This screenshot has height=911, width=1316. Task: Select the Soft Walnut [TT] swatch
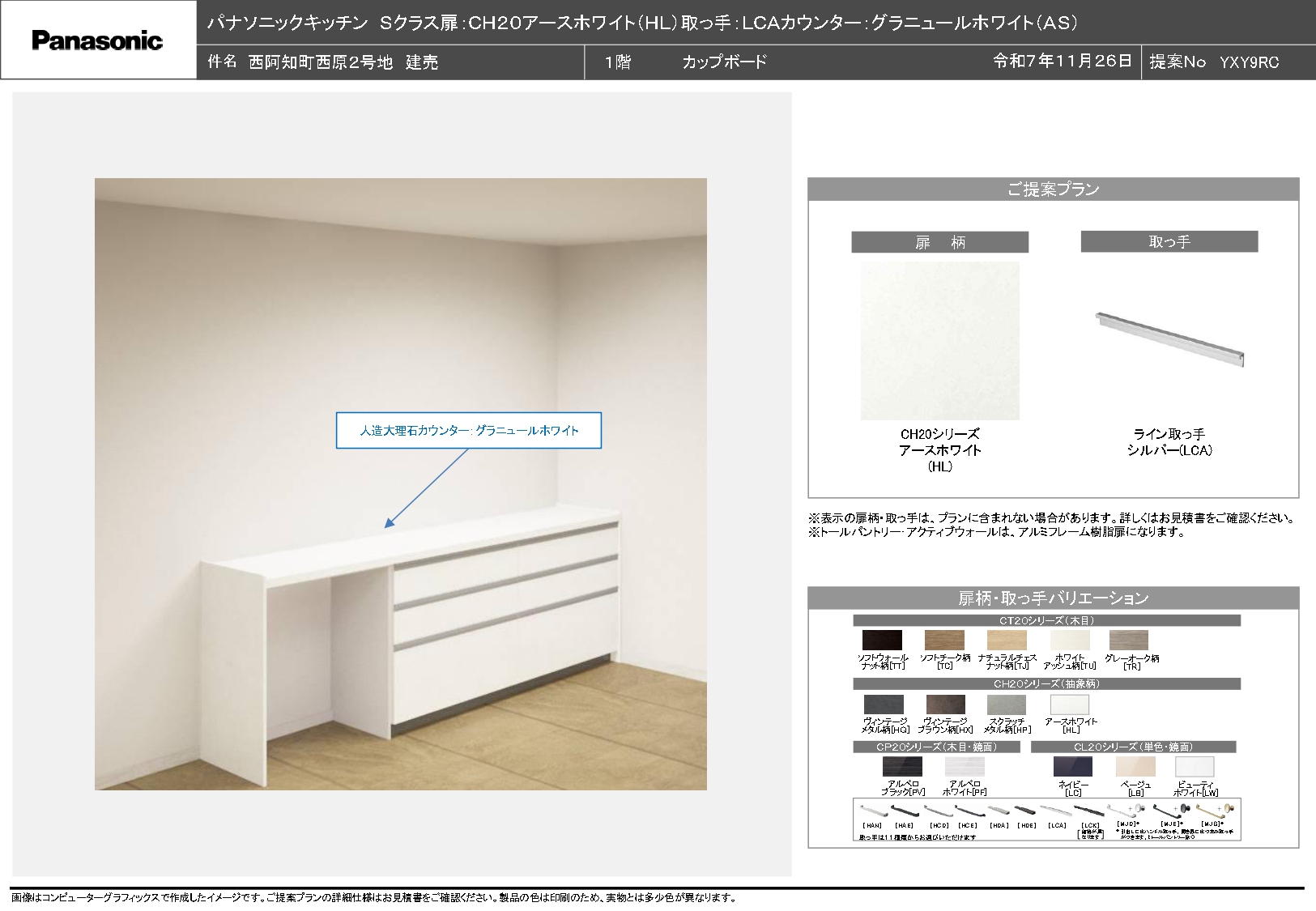[882, 640]
